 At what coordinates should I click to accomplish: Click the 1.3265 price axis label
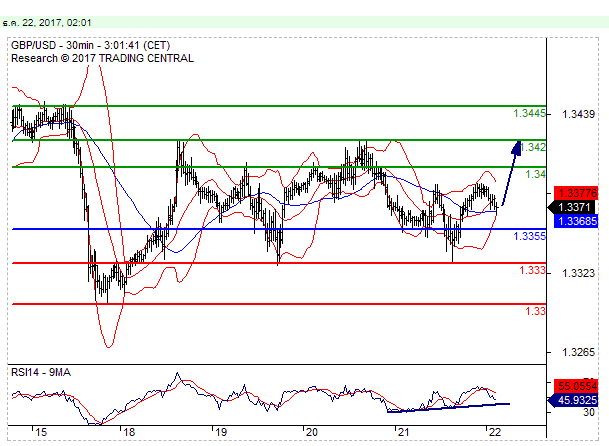pyautogui.click(x=578, y=352)
